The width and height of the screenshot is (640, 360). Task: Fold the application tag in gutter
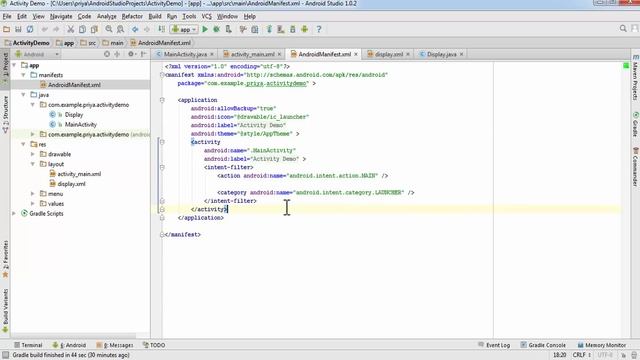click(x=162, y=100)
